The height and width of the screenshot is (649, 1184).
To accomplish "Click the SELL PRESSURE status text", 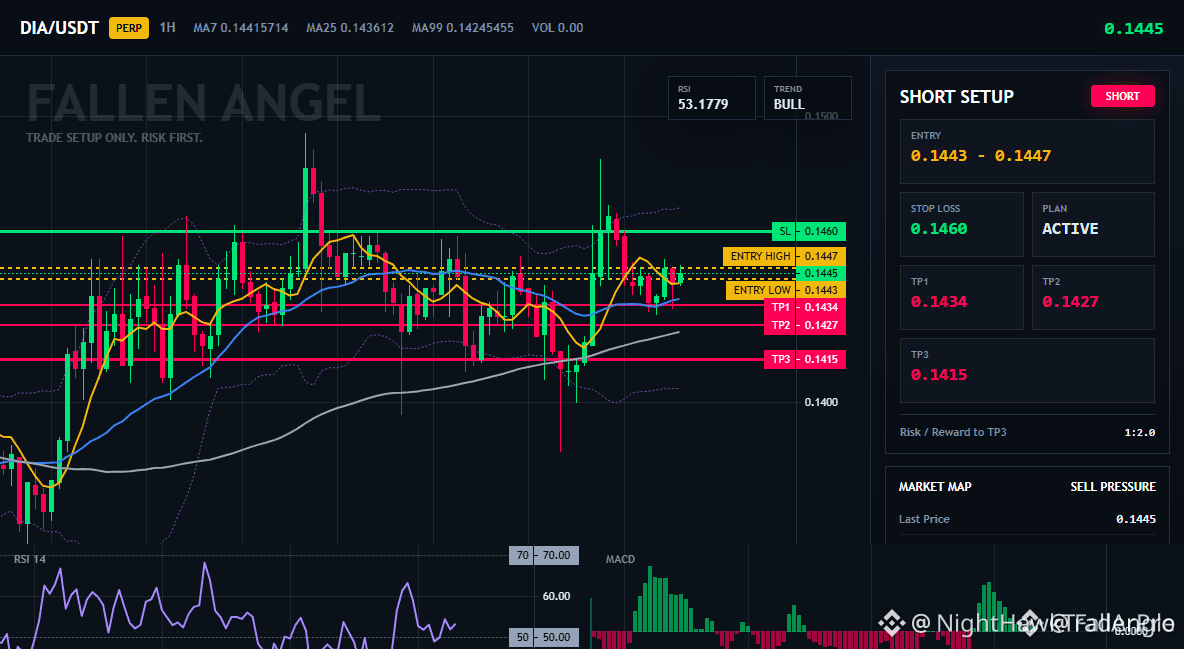I will click(1113, 487).
